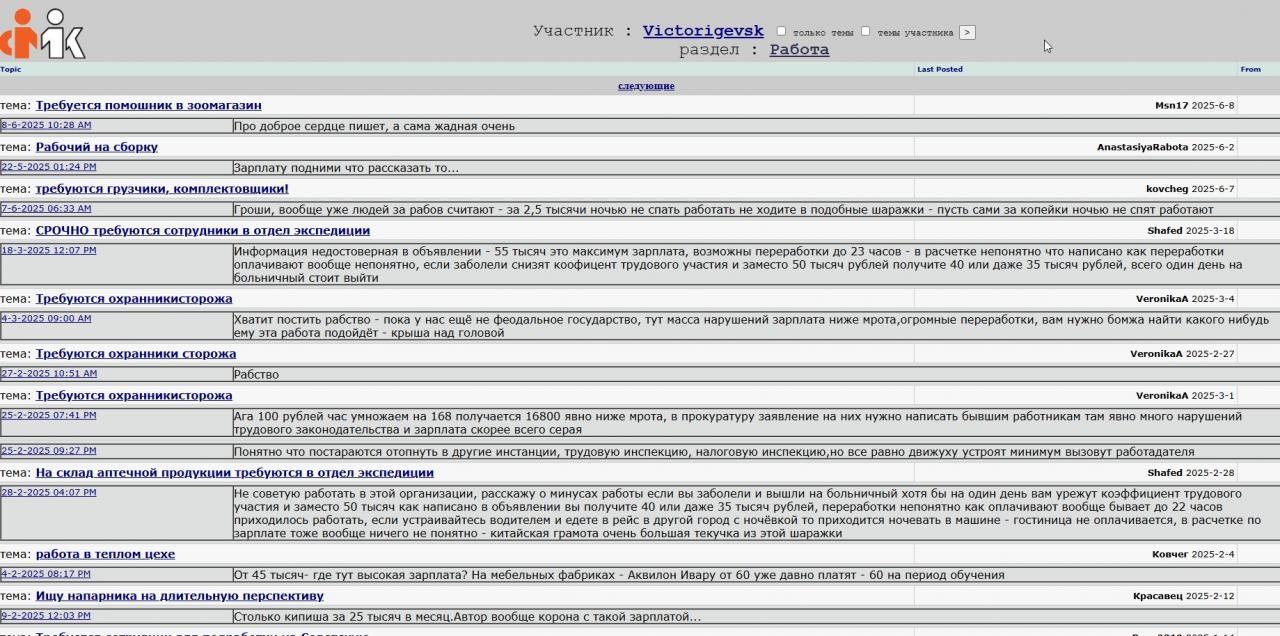Open topic "требуются грузчики, комплектовщики!"

[162, 189]
